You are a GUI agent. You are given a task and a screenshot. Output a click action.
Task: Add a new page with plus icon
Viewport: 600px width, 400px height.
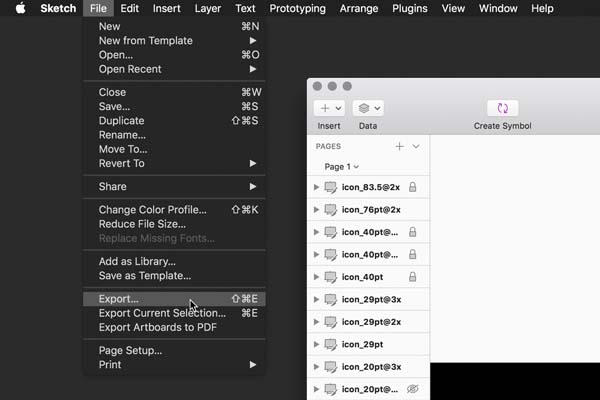399,146
